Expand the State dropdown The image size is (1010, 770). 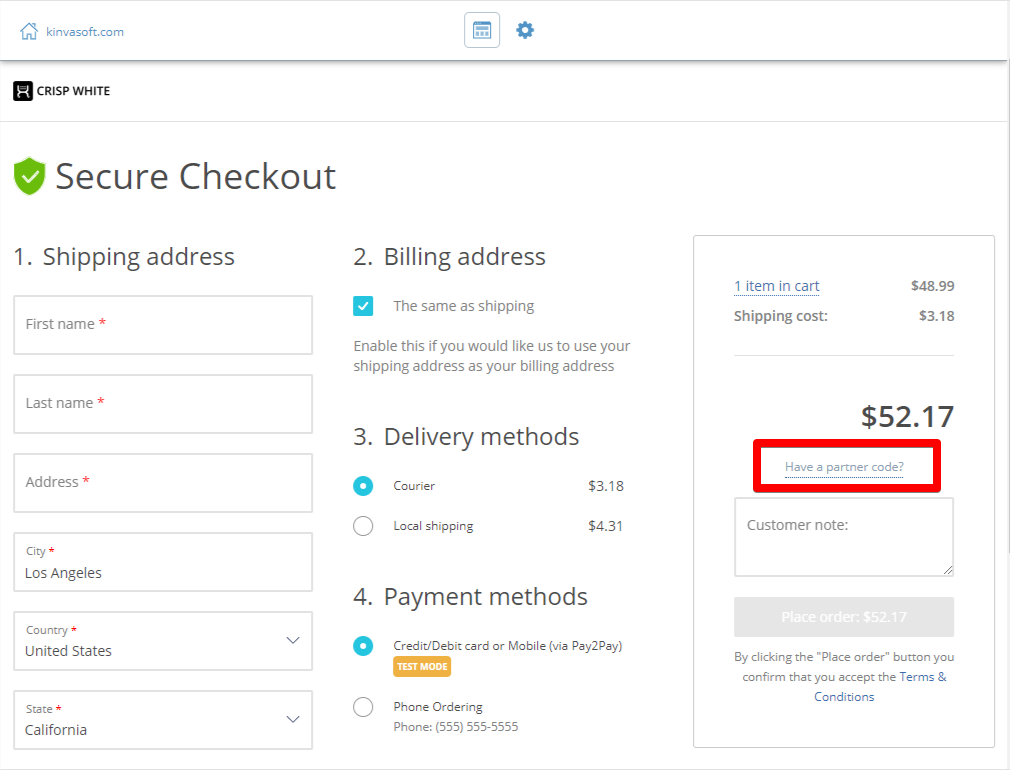pyautogui.click(x=292, y=719)
